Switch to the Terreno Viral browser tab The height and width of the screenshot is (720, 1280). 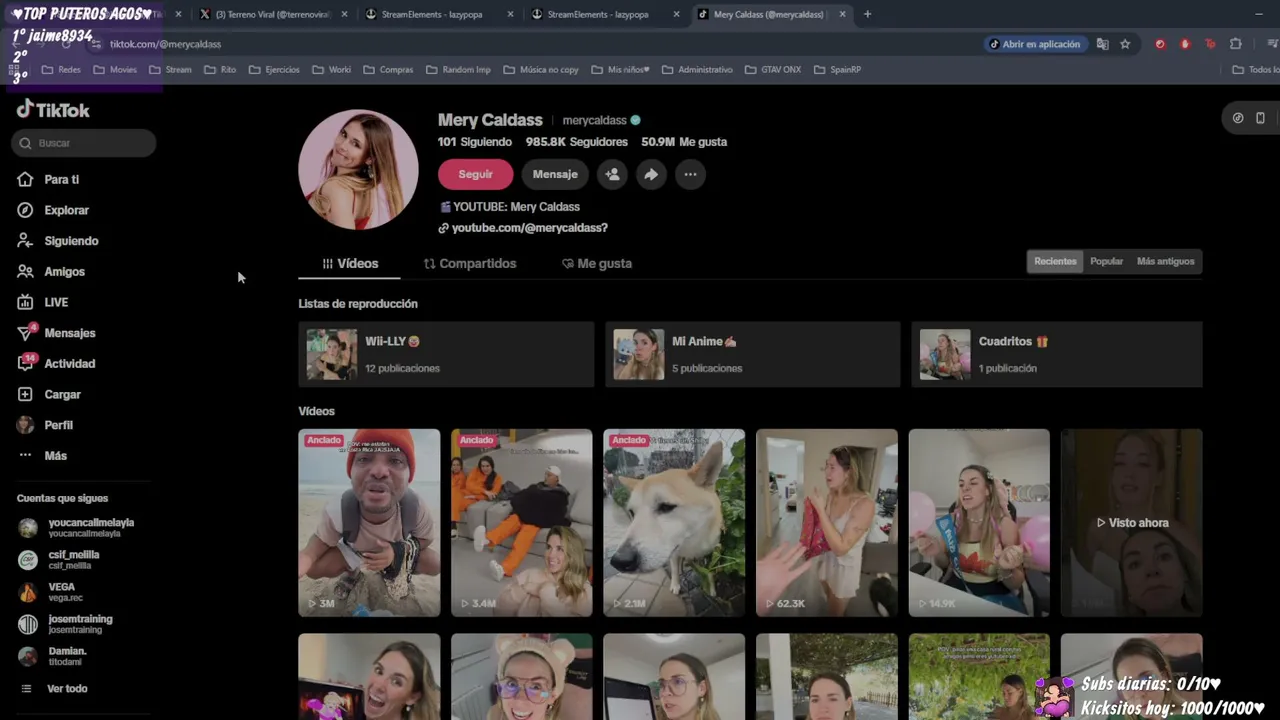[x=272, y=14]
